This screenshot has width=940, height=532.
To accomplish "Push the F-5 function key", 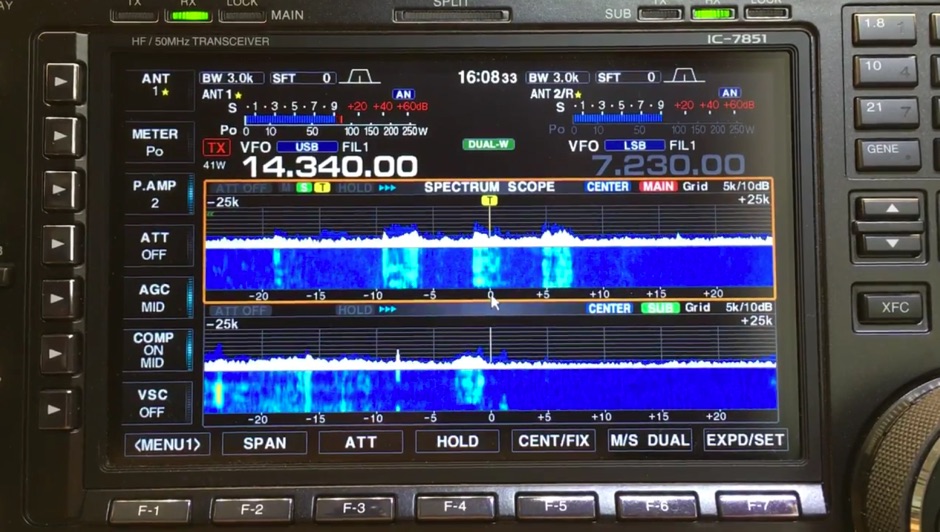I will pyautogui.click(x=556, y=506).
